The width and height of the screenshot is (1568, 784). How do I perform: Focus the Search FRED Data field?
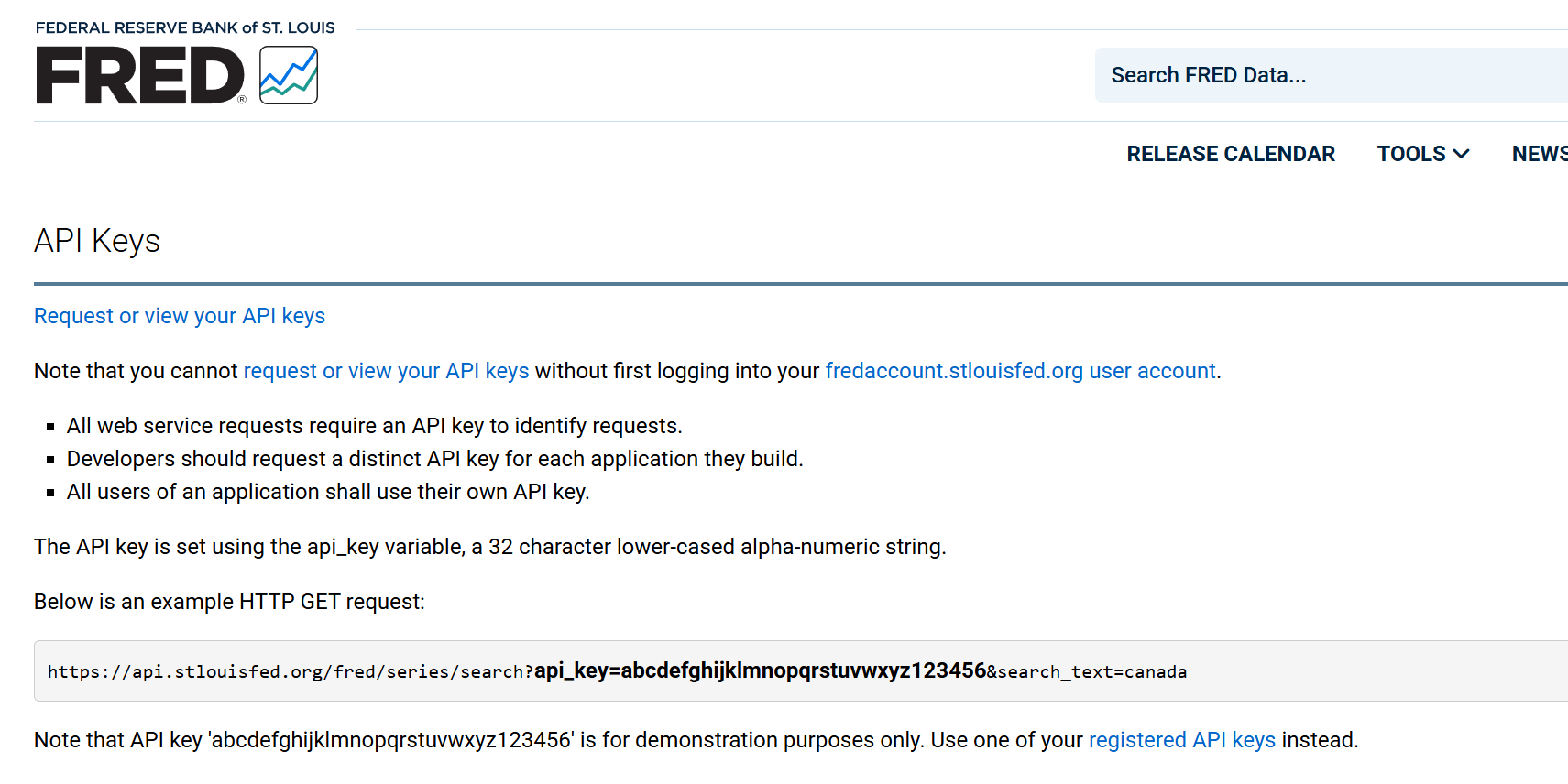[1329, 75]
